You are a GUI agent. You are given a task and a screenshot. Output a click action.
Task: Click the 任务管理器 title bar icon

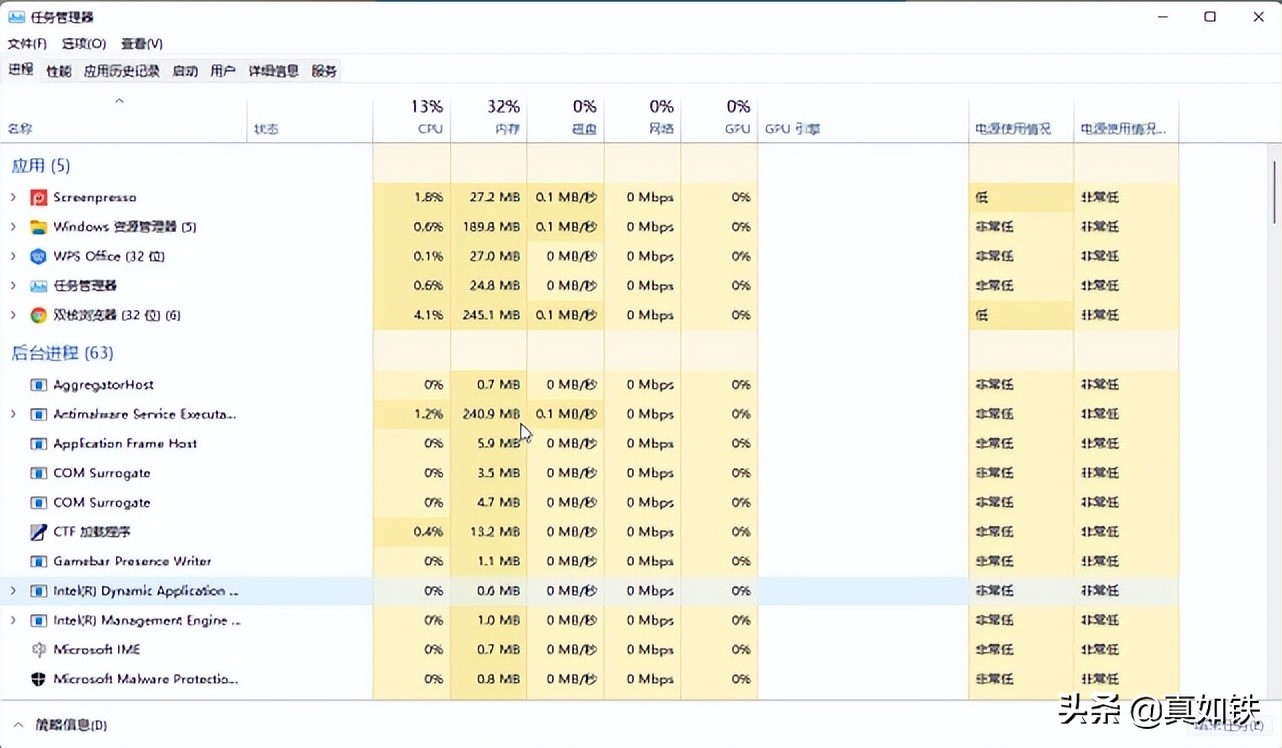click(15, 16)
